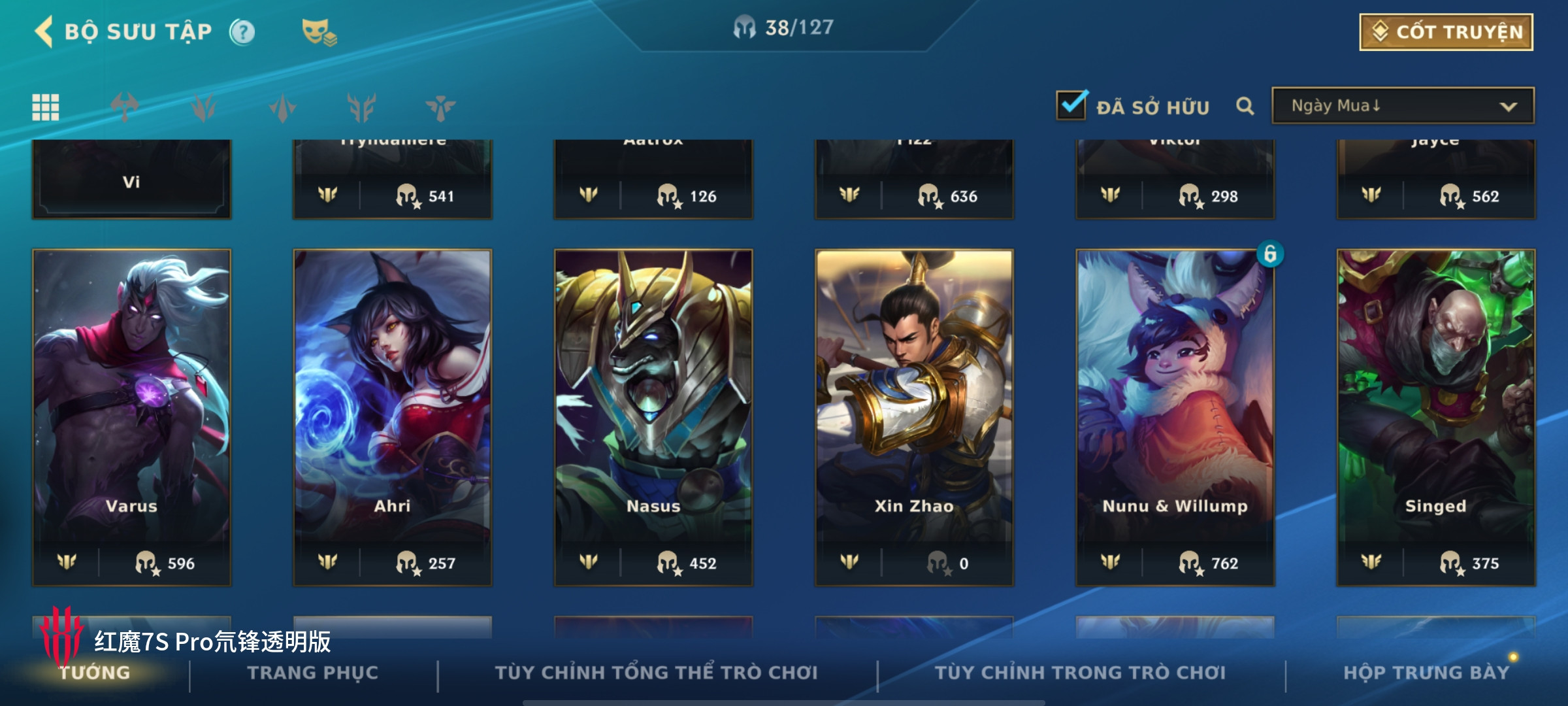The image size is (1568, 706).
Task: Open the Ngày Mua sort dropdown
Action: (1403, 106)
